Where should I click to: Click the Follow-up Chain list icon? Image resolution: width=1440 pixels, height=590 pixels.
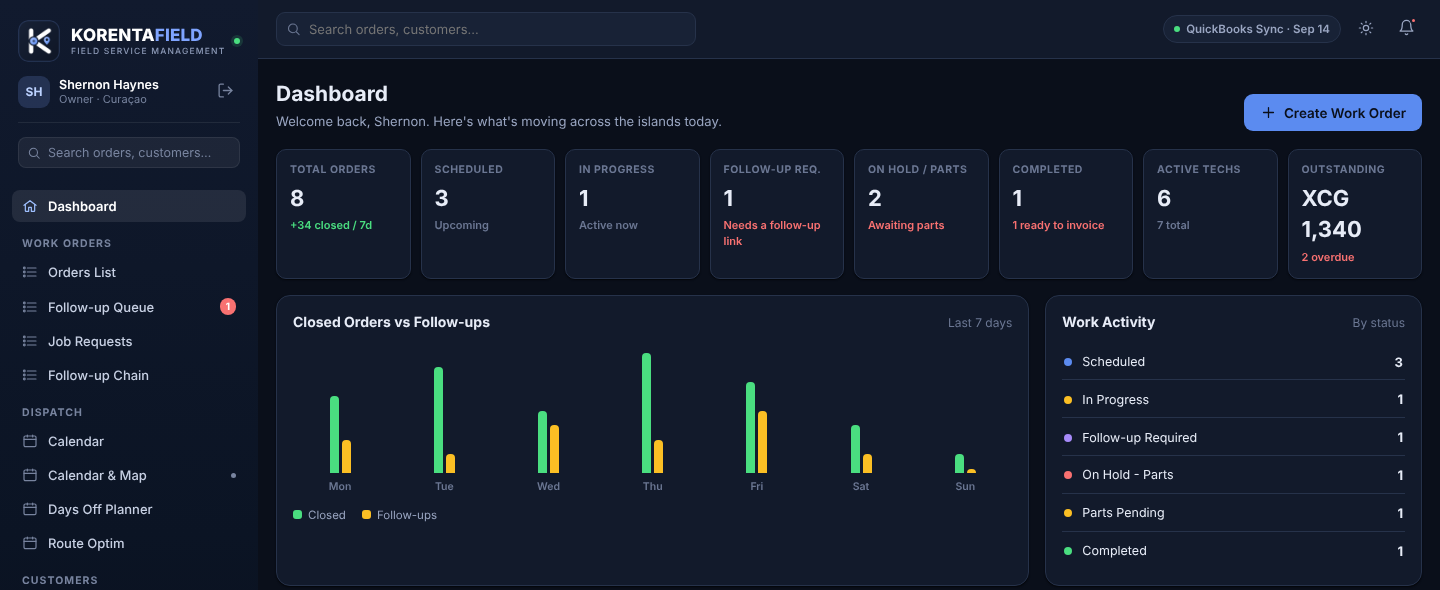(x=29, y=375)
